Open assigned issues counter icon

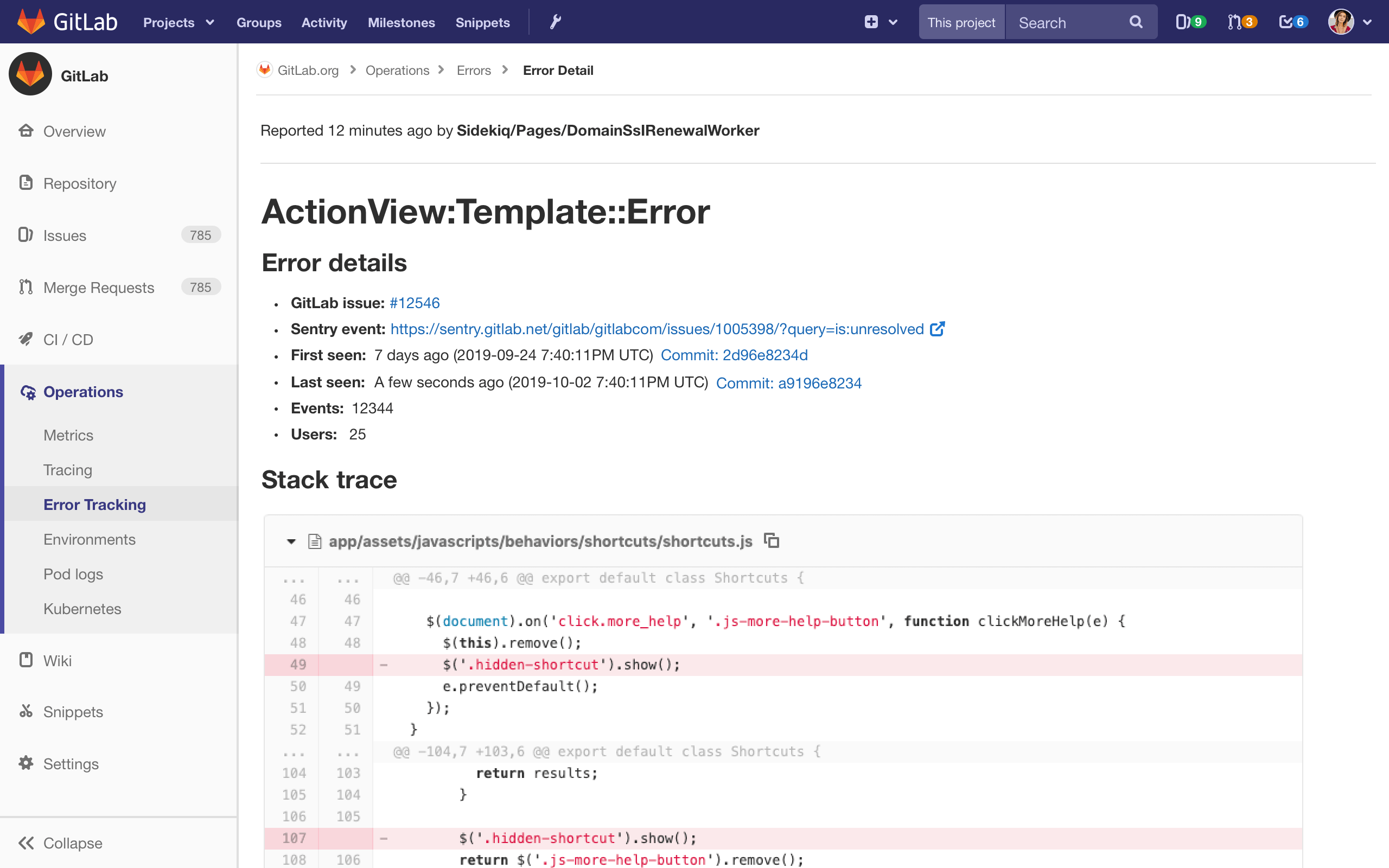click(1191, 22)
